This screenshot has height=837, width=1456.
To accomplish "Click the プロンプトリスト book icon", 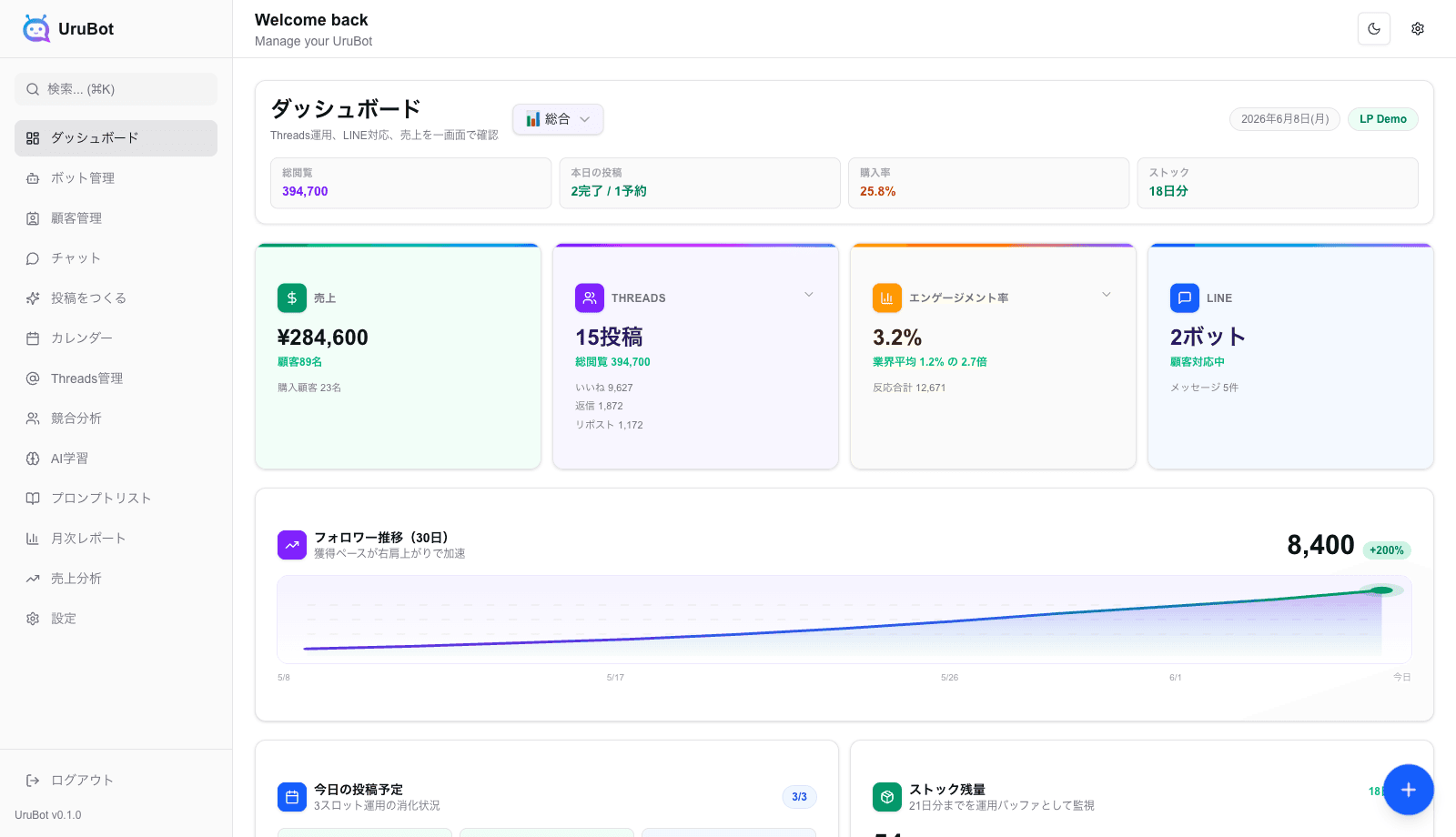I will pos(33,499).
